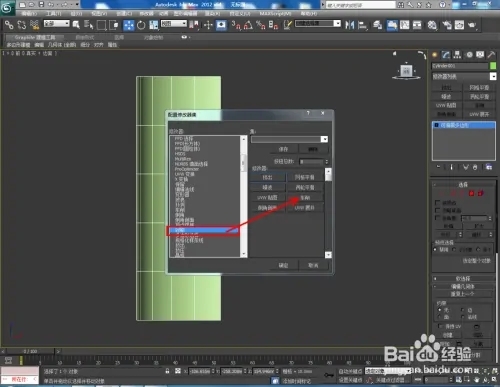Image resolution: width=500 pixels, height=387 pixels.
Task: Activate the Select and Move tool
Action: (x=129, y=25)
